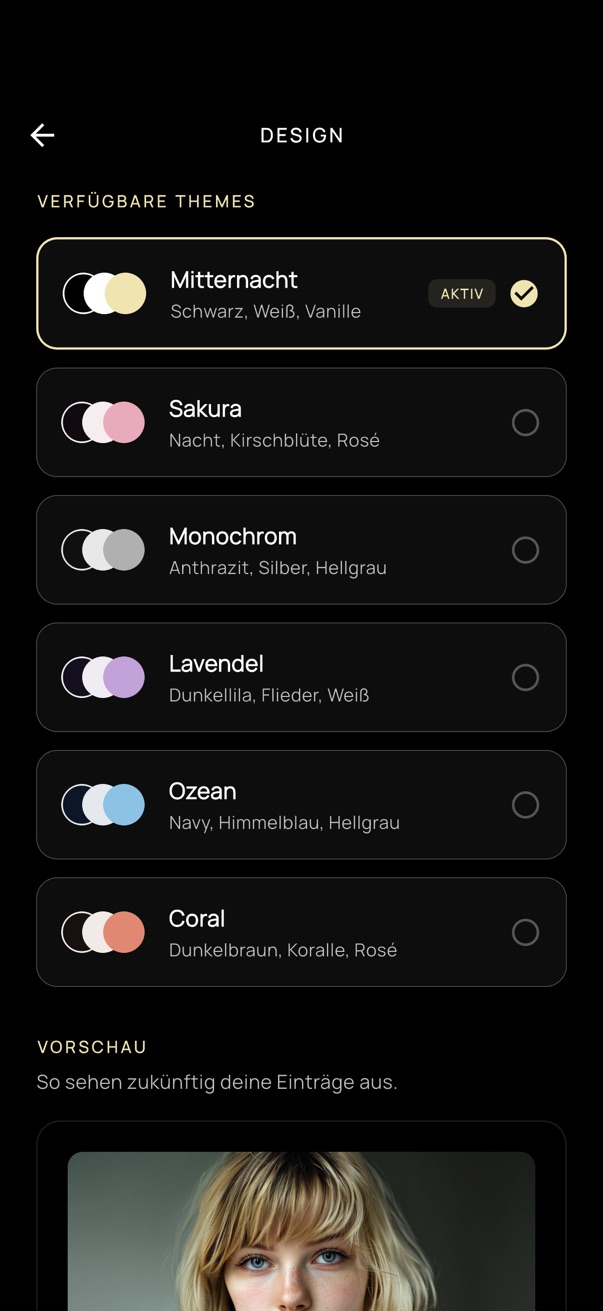This screenshot has height=1311, width=603.
Task: Select the Sakura radio button
Action: (x=525, y=423)
